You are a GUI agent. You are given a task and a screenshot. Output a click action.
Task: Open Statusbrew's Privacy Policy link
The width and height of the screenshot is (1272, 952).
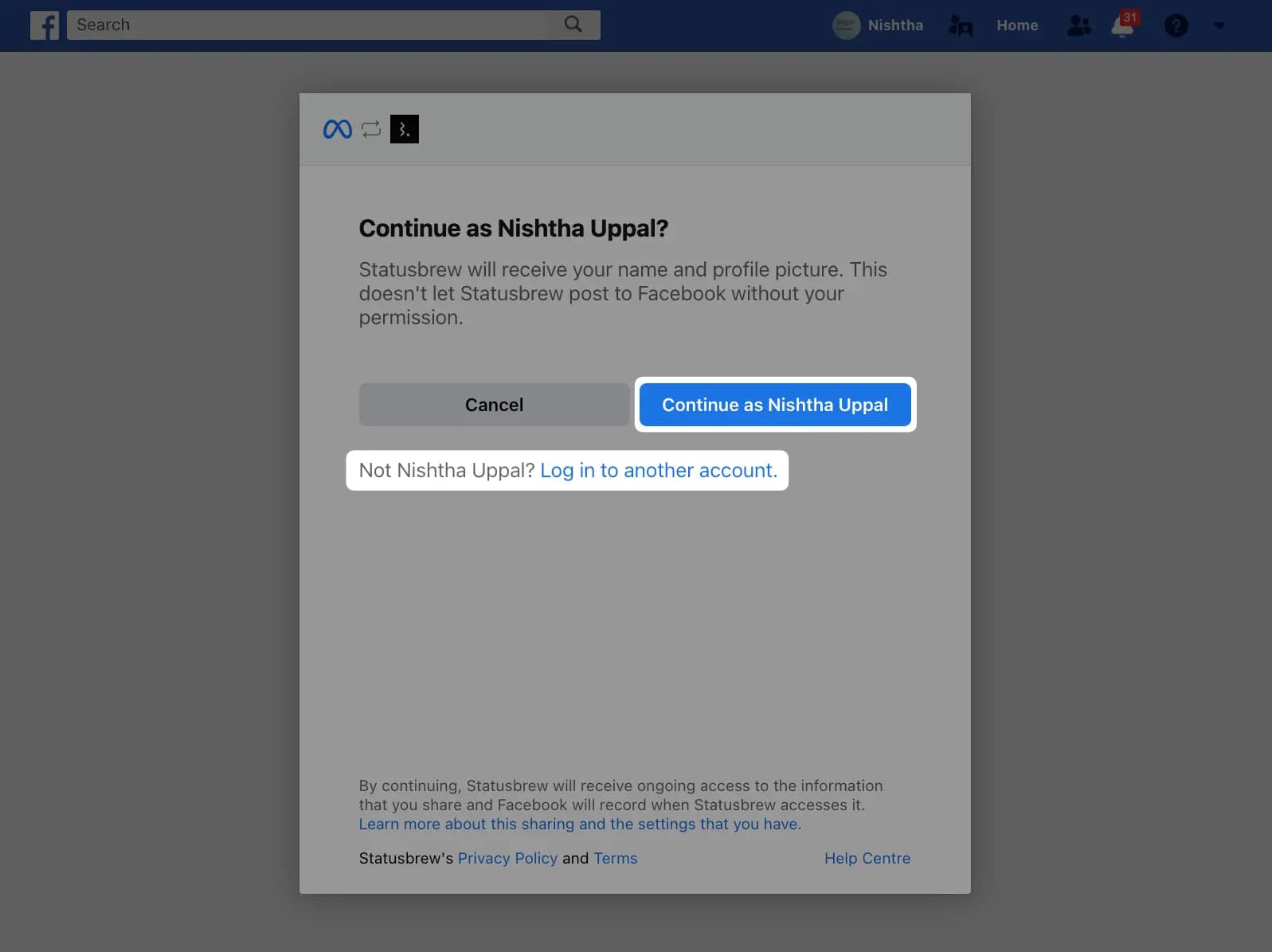coord(507,858)
